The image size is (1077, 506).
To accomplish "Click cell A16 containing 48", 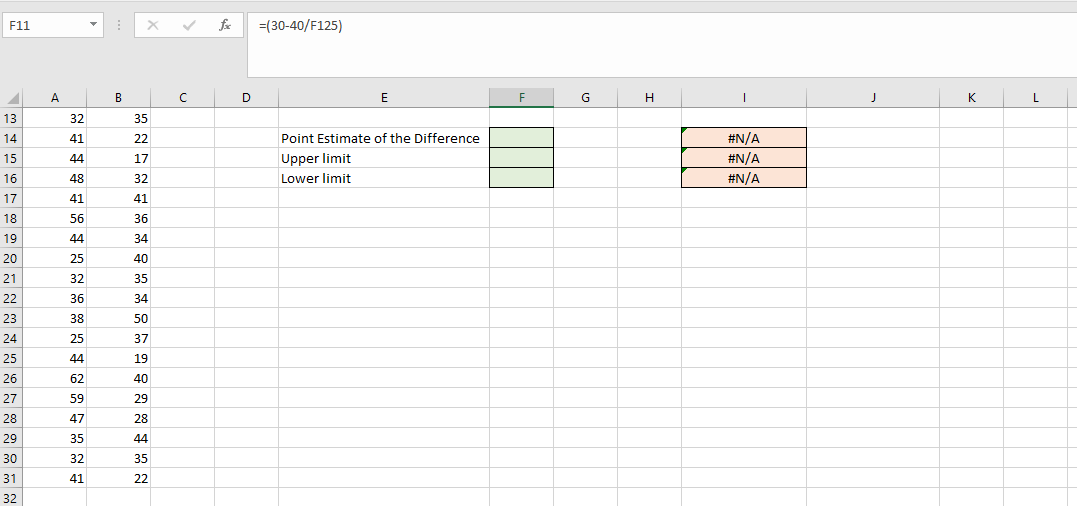I will (54, 178).
